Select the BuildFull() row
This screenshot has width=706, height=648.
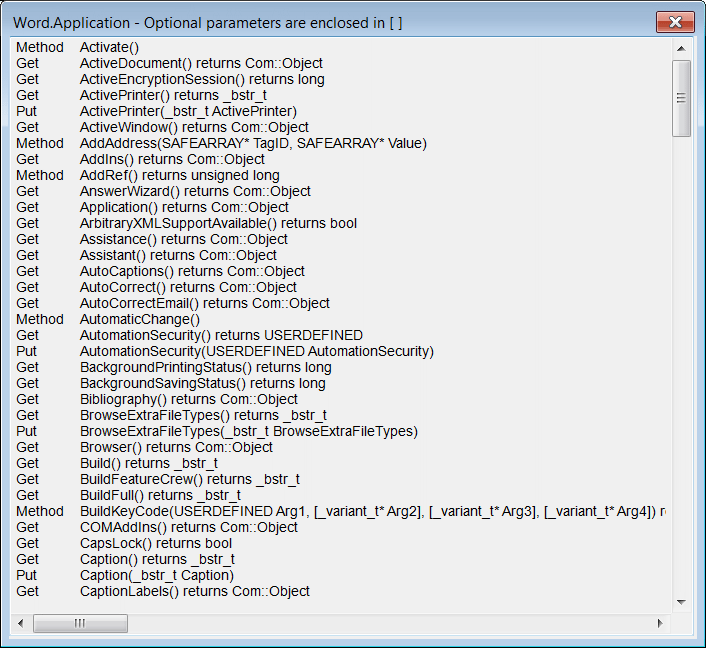pos(341,495)
